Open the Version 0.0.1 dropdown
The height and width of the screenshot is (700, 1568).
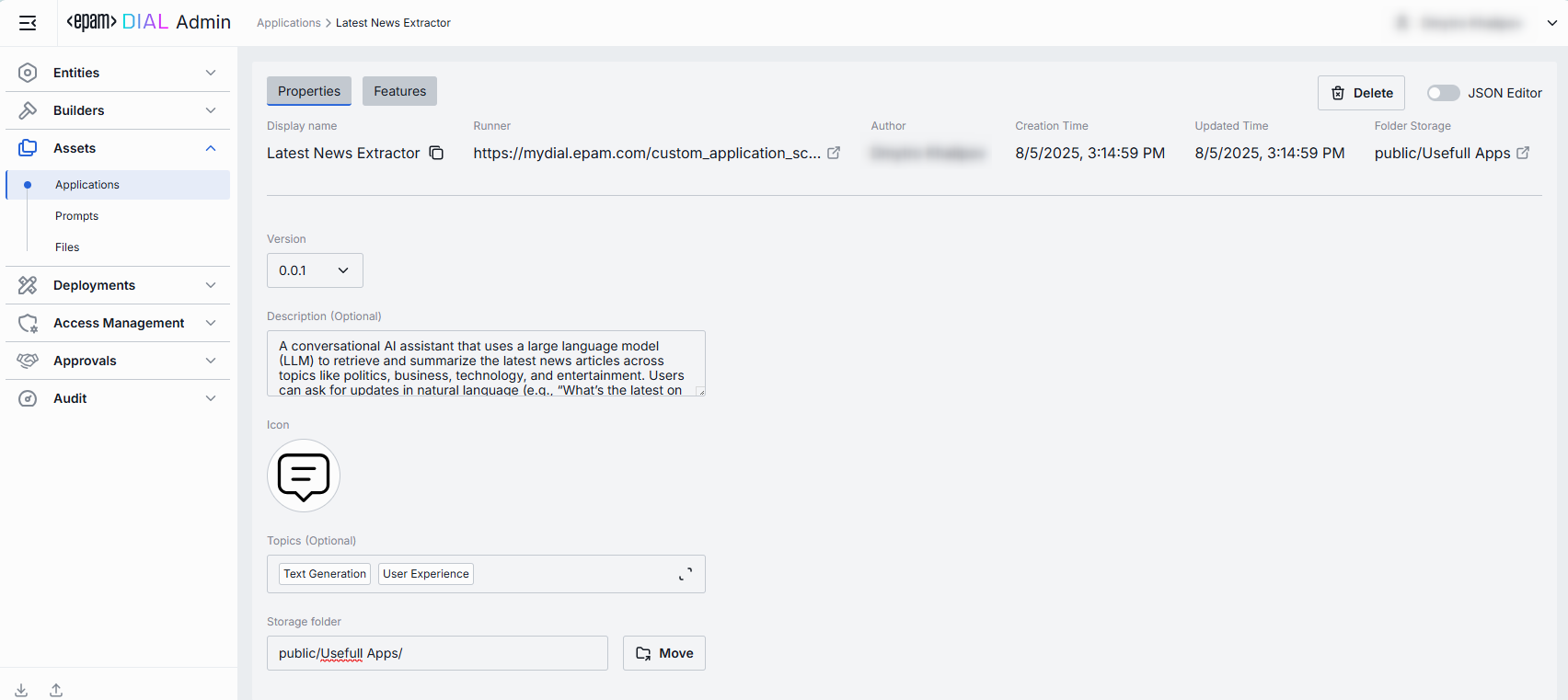315,270
